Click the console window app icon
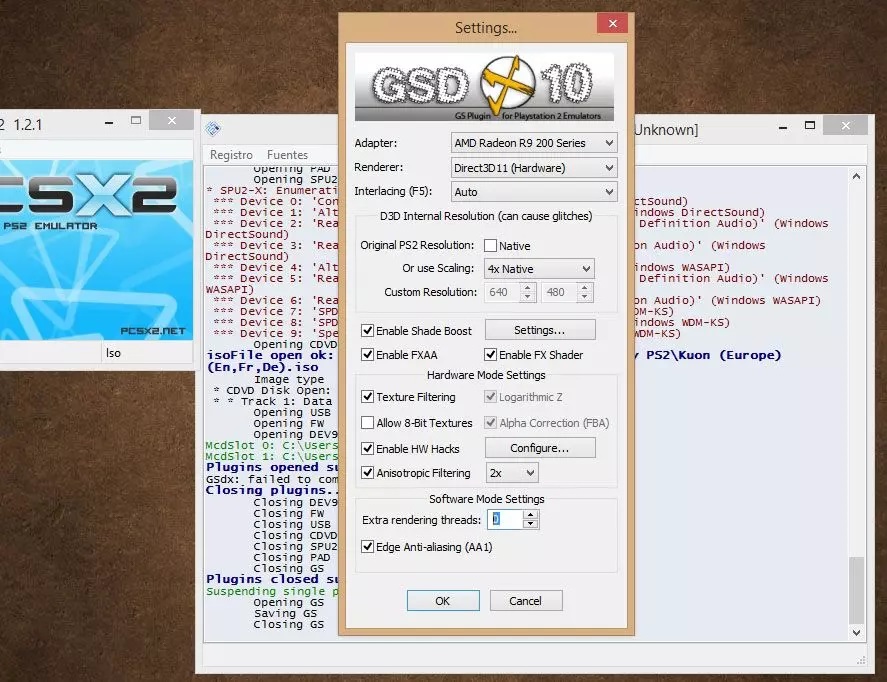The height and width of the screenshot is (682, 887). click(x=213, y=129)
